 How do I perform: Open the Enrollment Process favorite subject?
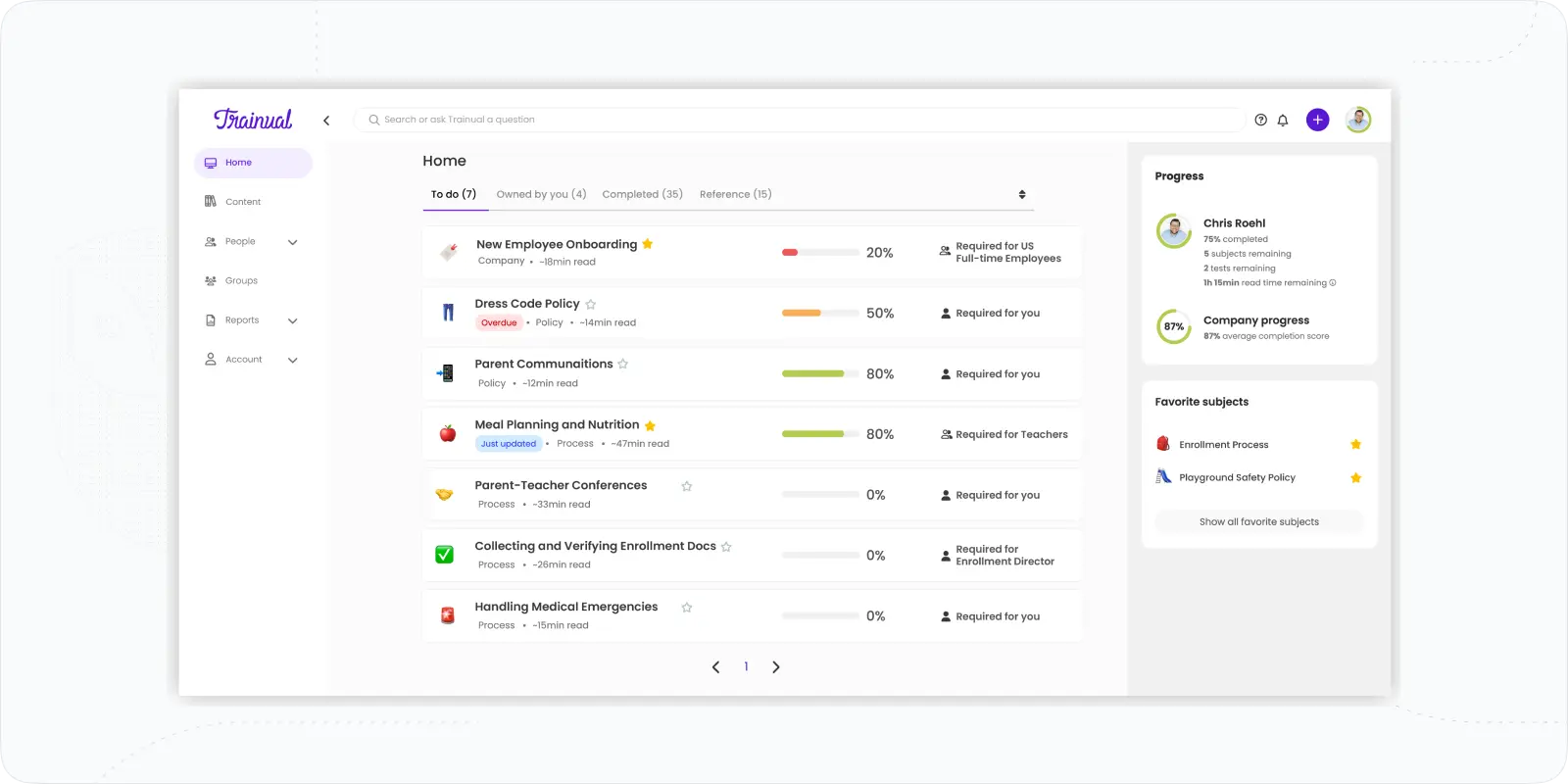point(1224,445)
